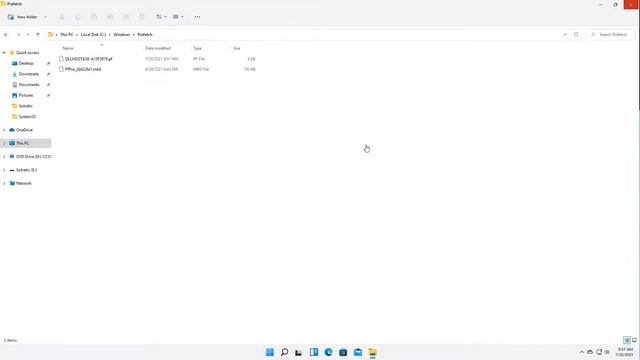This screenshot has width=640, height=360.
Task: Click the volume icon in the system tray
Action: click(x=607, y=352)
